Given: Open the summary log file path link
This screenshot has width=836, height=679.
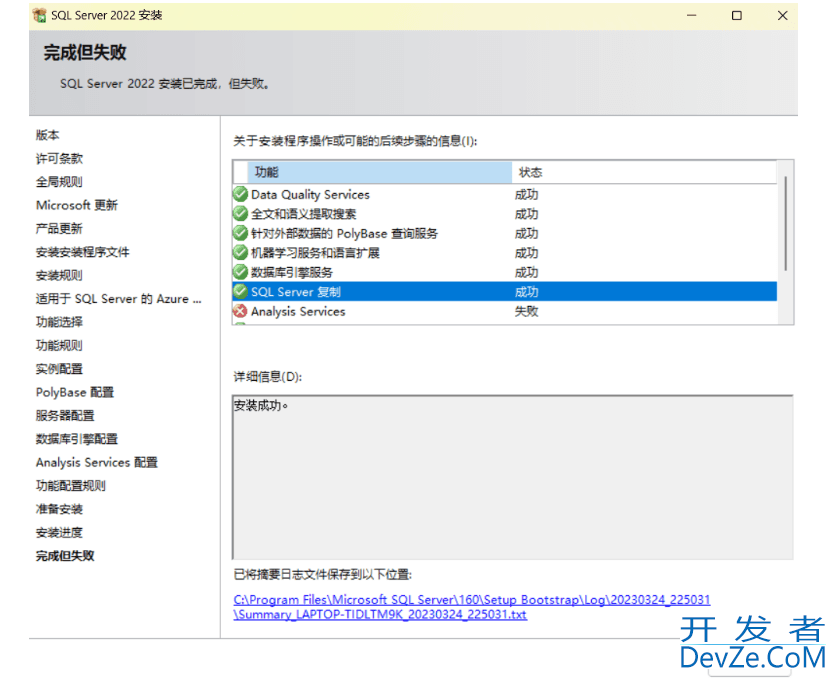Looking at the screenshot, I should [x=472, y=607].
